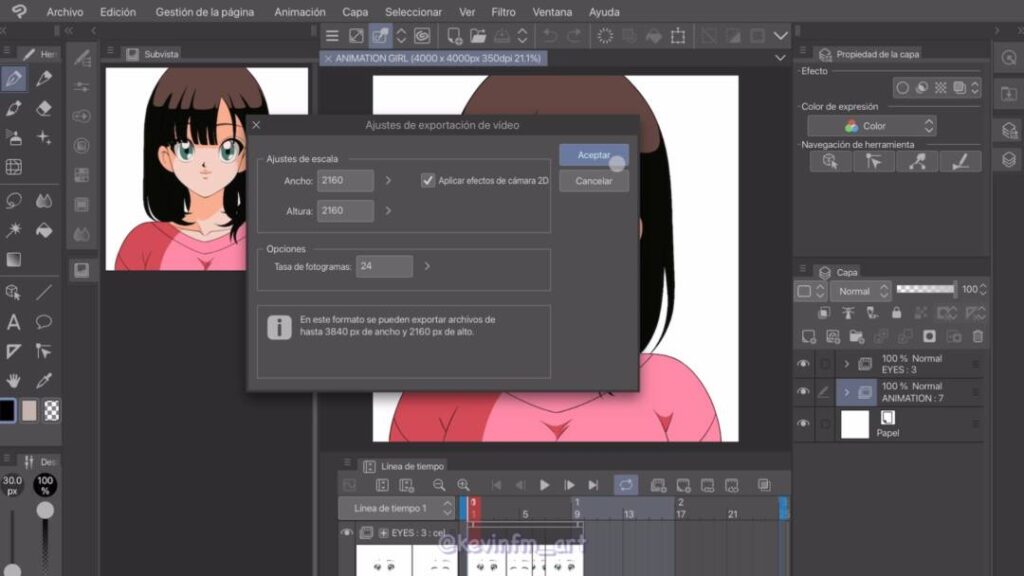Image resolution: width=1024 pixels, height=576 pixels.
Task: Adjust the layer opacity slider
Action: [925, 289]
